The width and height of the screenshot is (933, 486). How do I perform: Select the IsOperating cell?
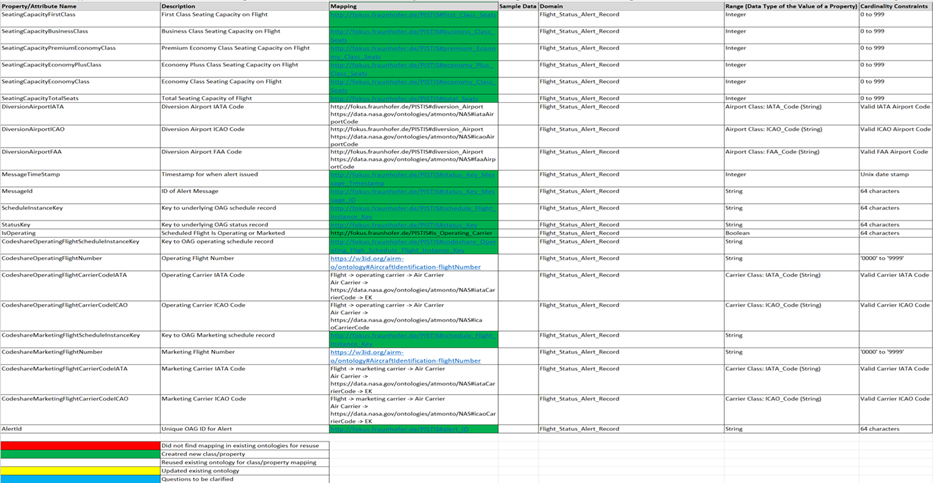(x=80, y=233)
